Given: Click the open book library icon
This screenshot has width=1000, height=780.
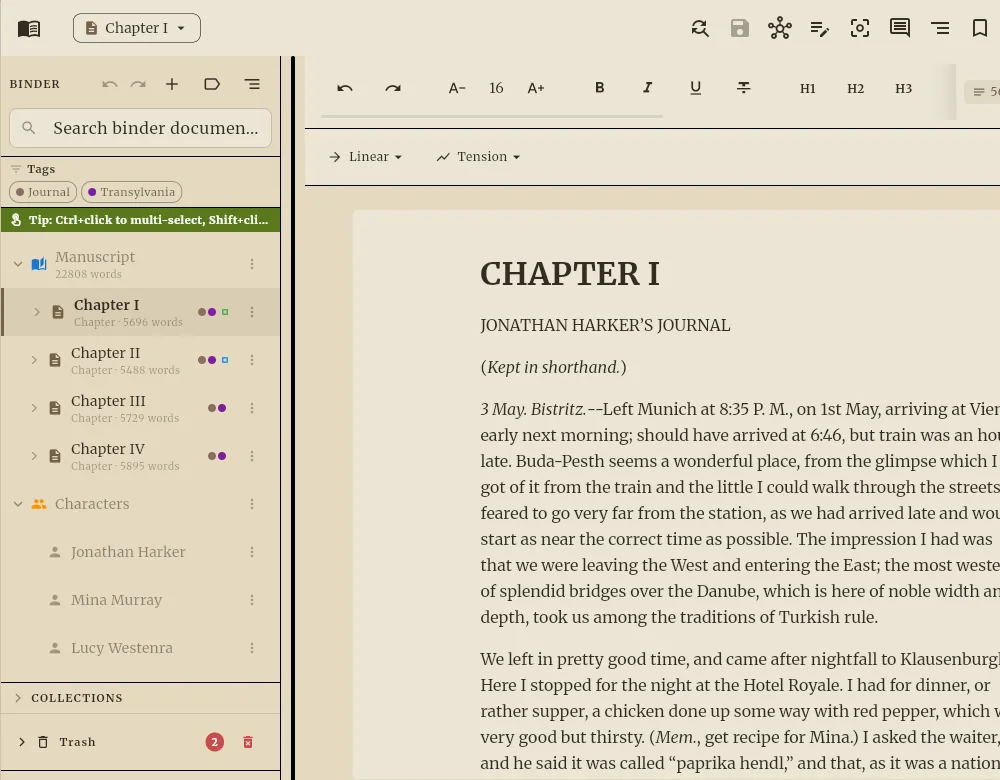Looking at the screenshot, I should (x=29, y=28).
